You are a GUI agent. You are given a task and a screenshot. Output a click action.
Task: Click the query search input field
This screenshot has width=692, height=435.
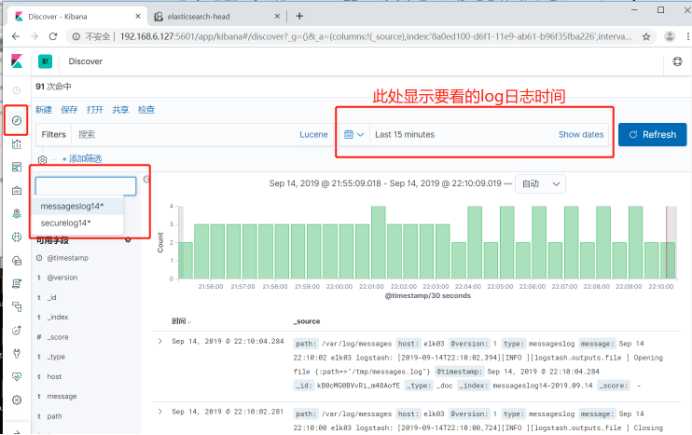(x=185, y=135)
